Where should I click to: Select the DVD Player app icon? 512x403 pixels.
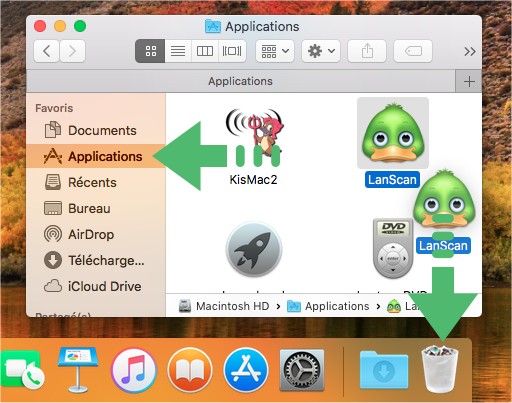393,248
